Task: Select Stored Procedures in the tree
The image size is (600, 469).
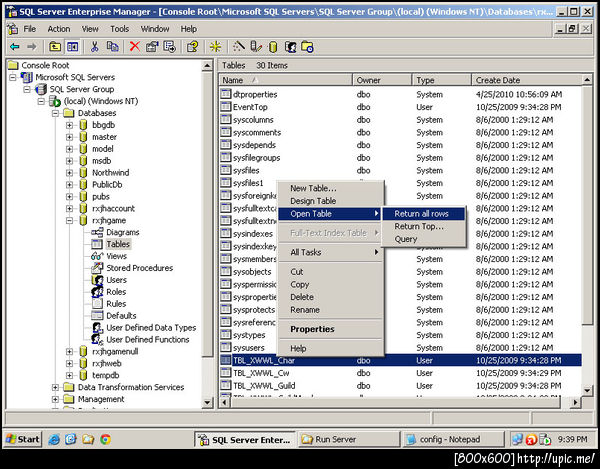Action: [x=139, y=268]
